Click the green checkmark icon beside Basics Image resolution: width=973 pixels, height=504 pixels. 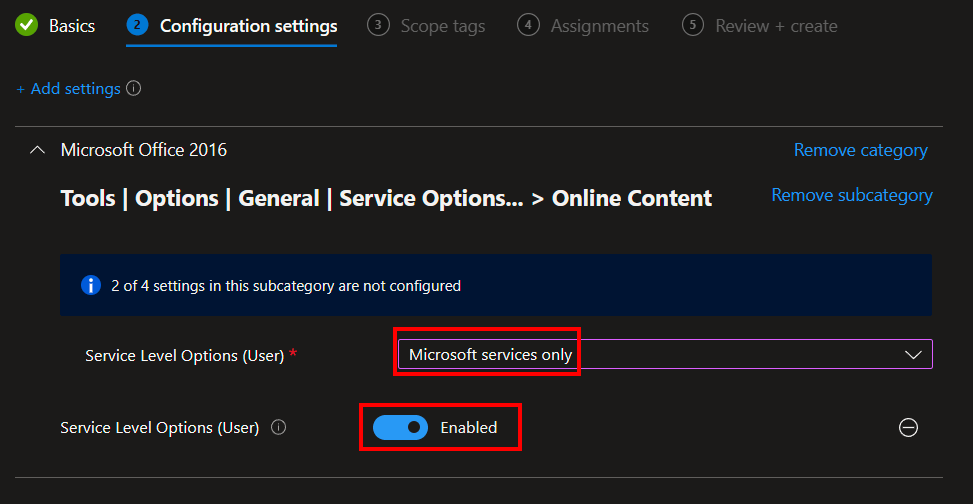[27, 25]
